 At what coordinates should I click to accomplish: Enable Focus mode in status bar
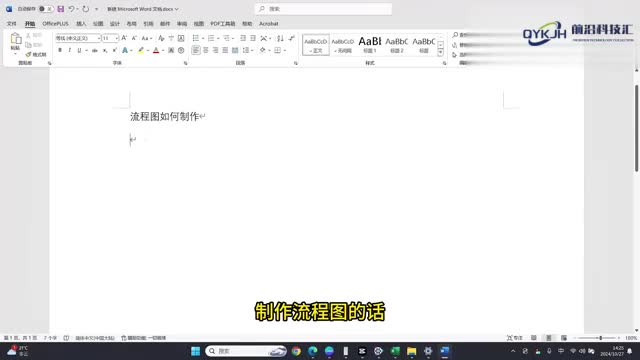pos(514,338)
